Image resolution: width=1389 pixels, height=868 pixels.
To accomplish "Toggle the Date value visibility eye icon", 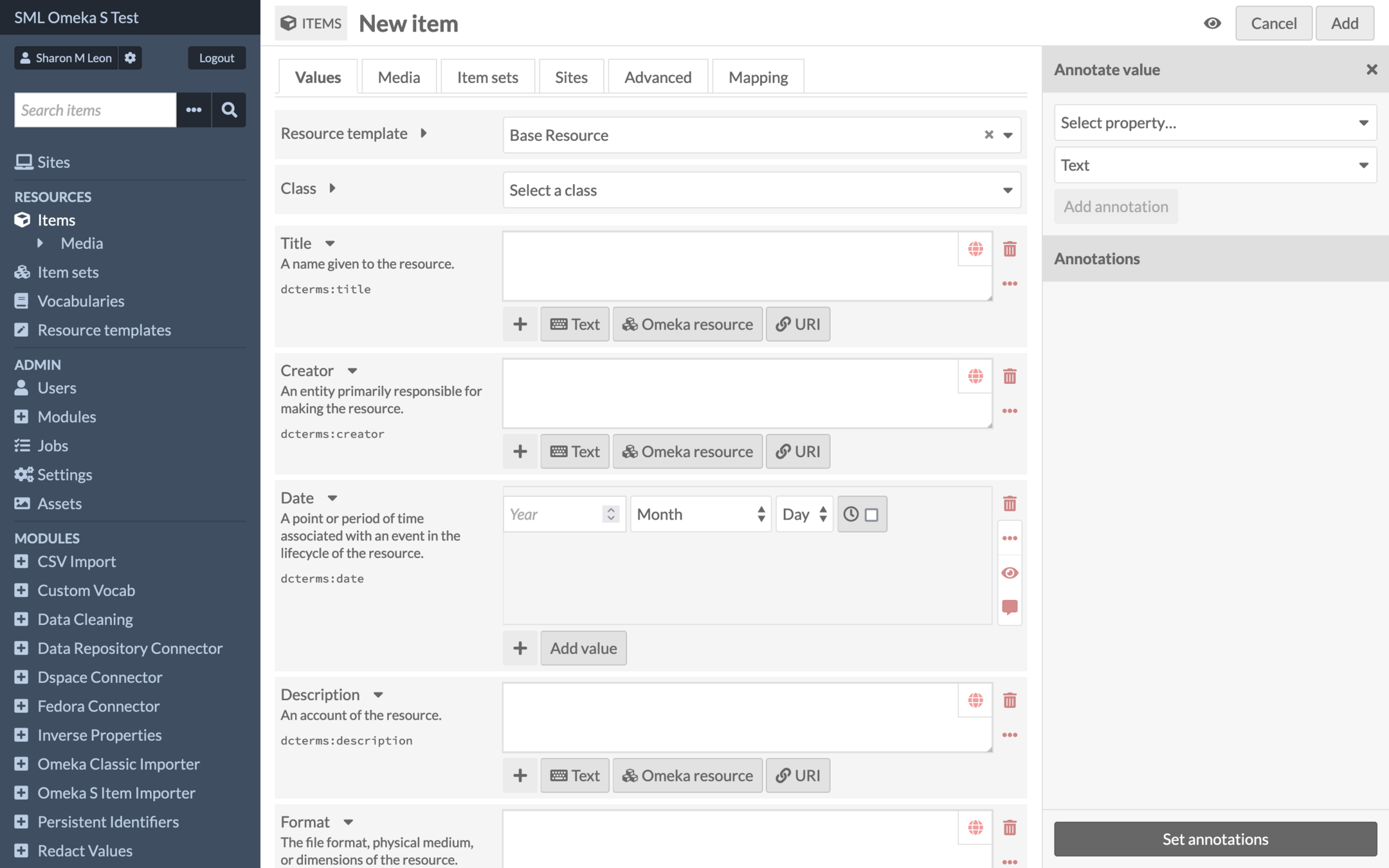I will coord(1009,572).
